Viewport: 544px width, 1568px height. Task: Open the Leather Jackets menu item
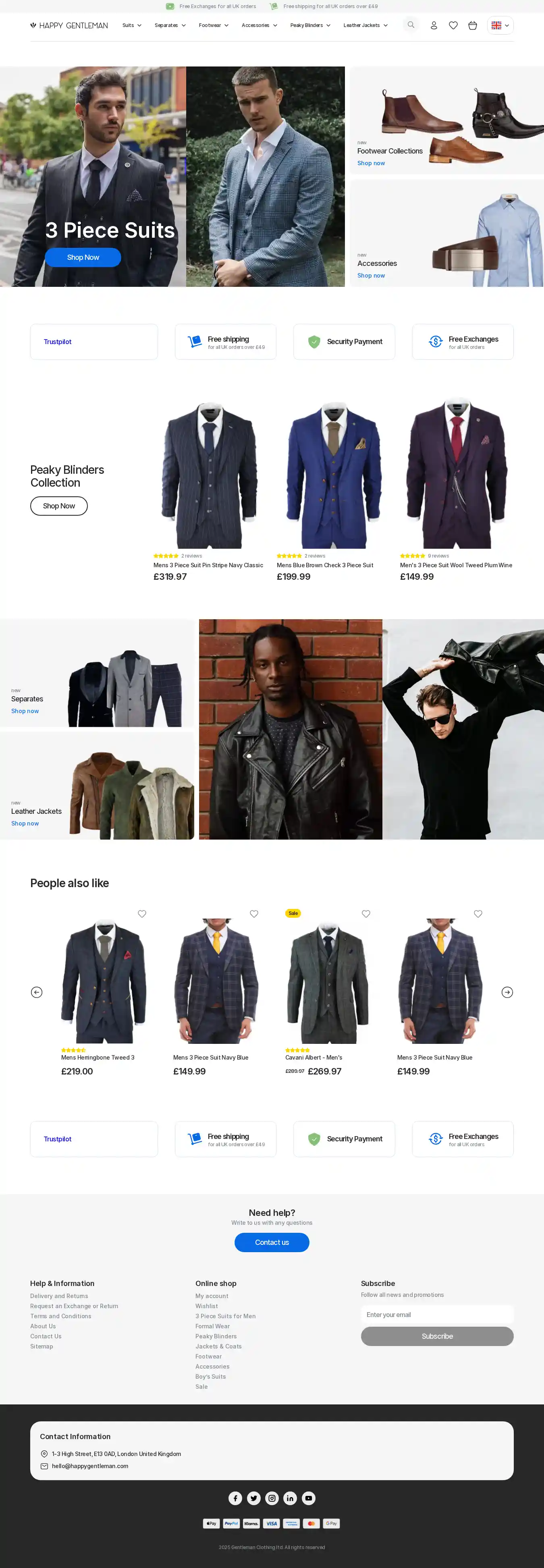point(365,25)
